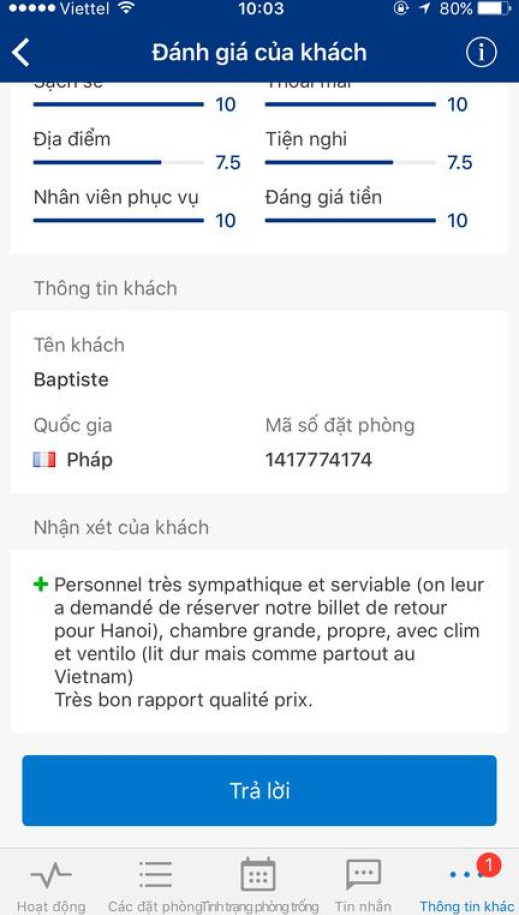Tap the Đáng giá tiền rating bar

point(350,221)
